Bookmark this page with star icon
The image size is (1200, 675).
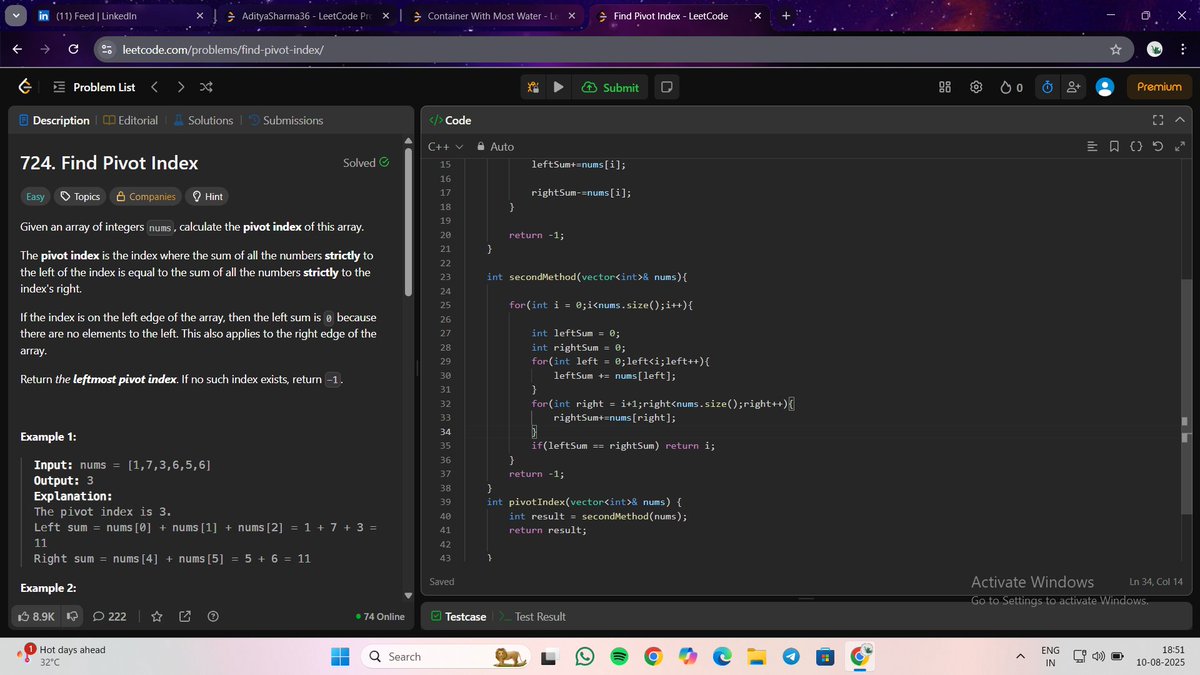pyautogui.click(x=1114, y=50)
